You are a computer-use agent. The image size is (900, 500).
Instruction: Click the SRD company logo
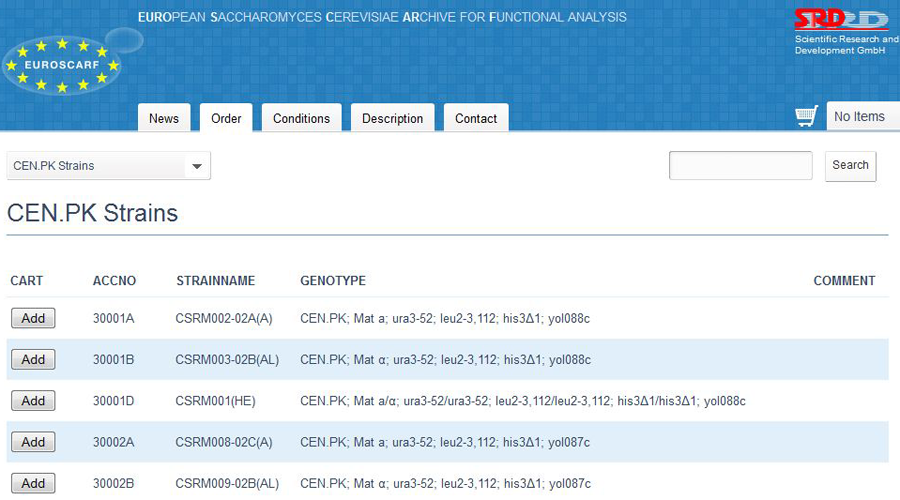tap(840, 21)
